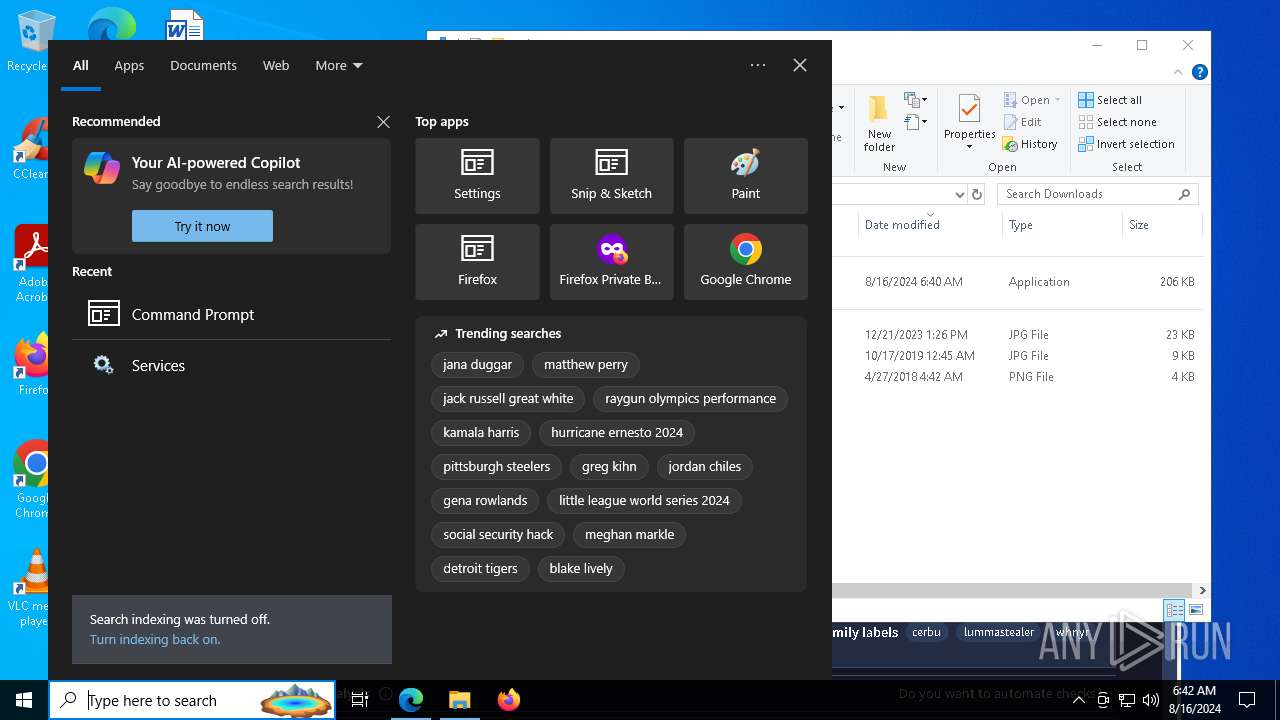Image resolution: width=1280 pixels, height=720 pixels.
Task: Search trending kamala harris
Action: click(x=481, y=433)
